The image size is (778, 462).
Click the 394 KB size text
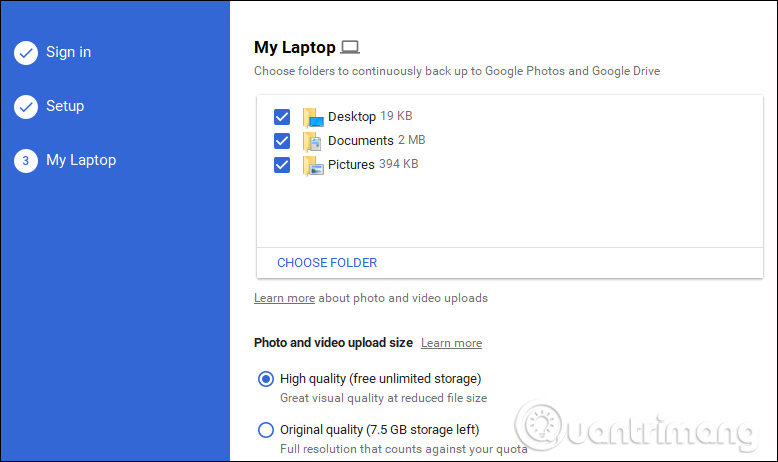[x=398, y=164]
